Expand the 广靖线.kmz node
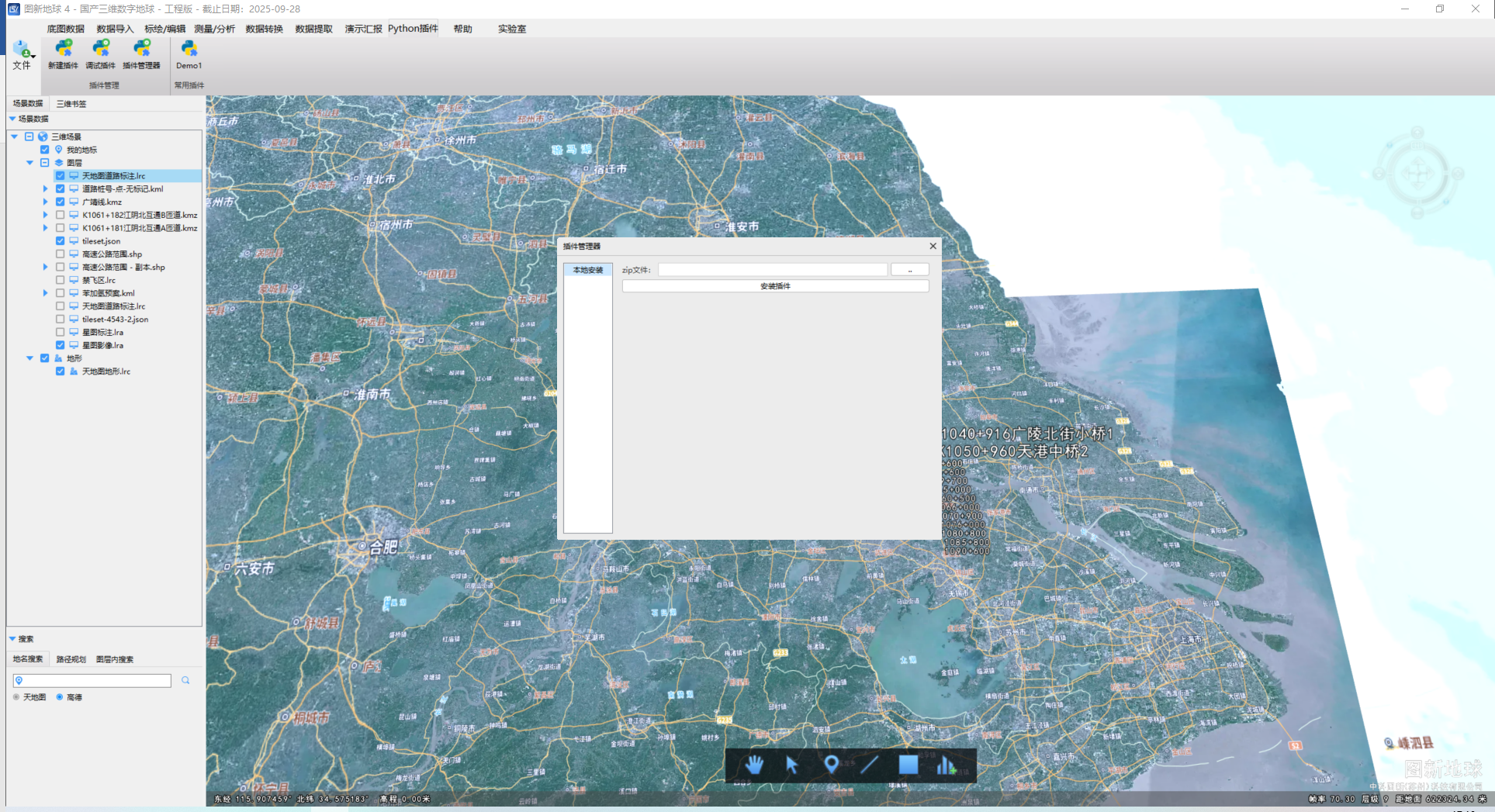This screenshot has height=812, width=1495. [x=45, y=202]
